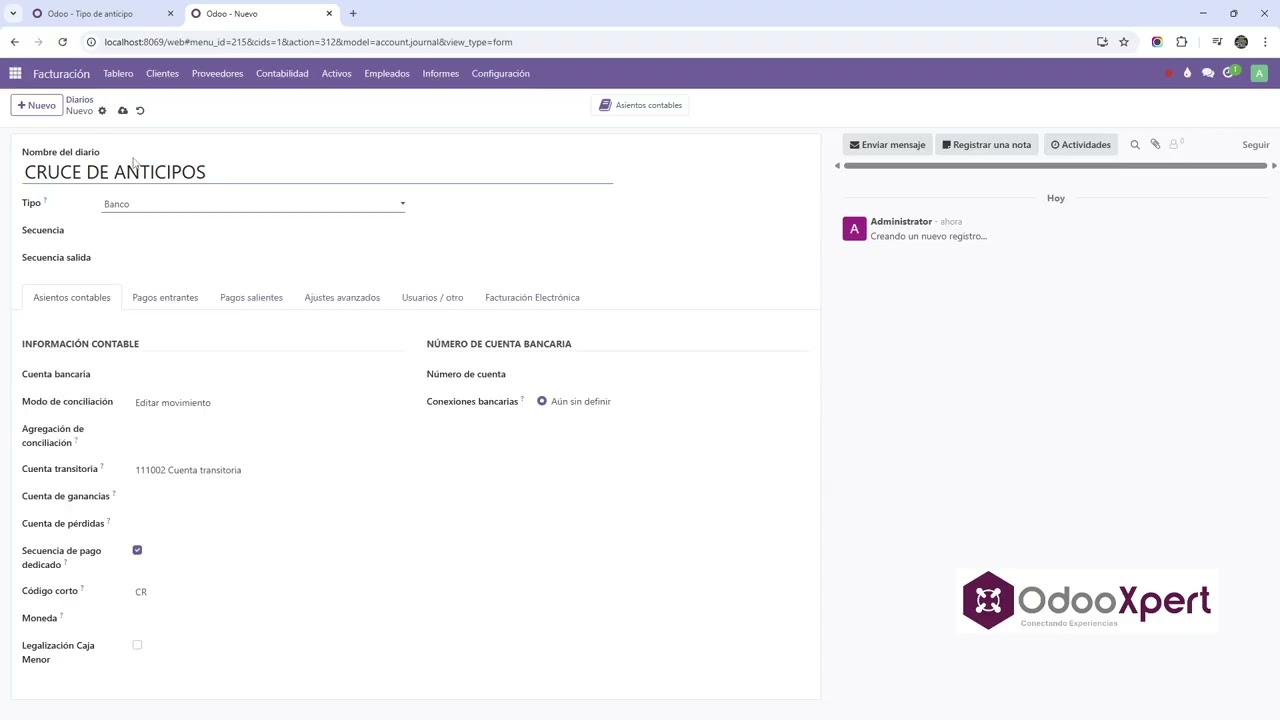
Task: Open the colorful circle extension icon
Action: click(x=1157, y=42)
